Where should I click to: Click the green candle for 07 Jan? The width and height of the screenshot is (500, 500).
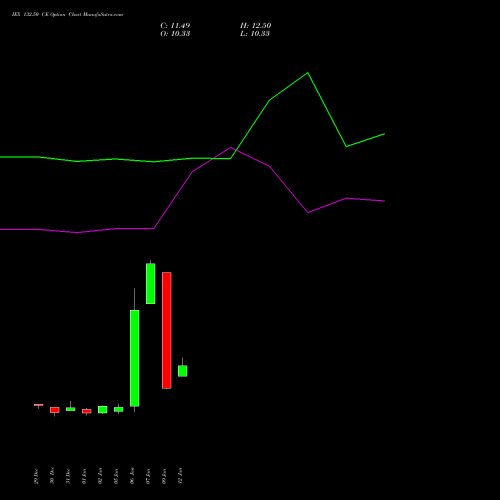point(151,283)
